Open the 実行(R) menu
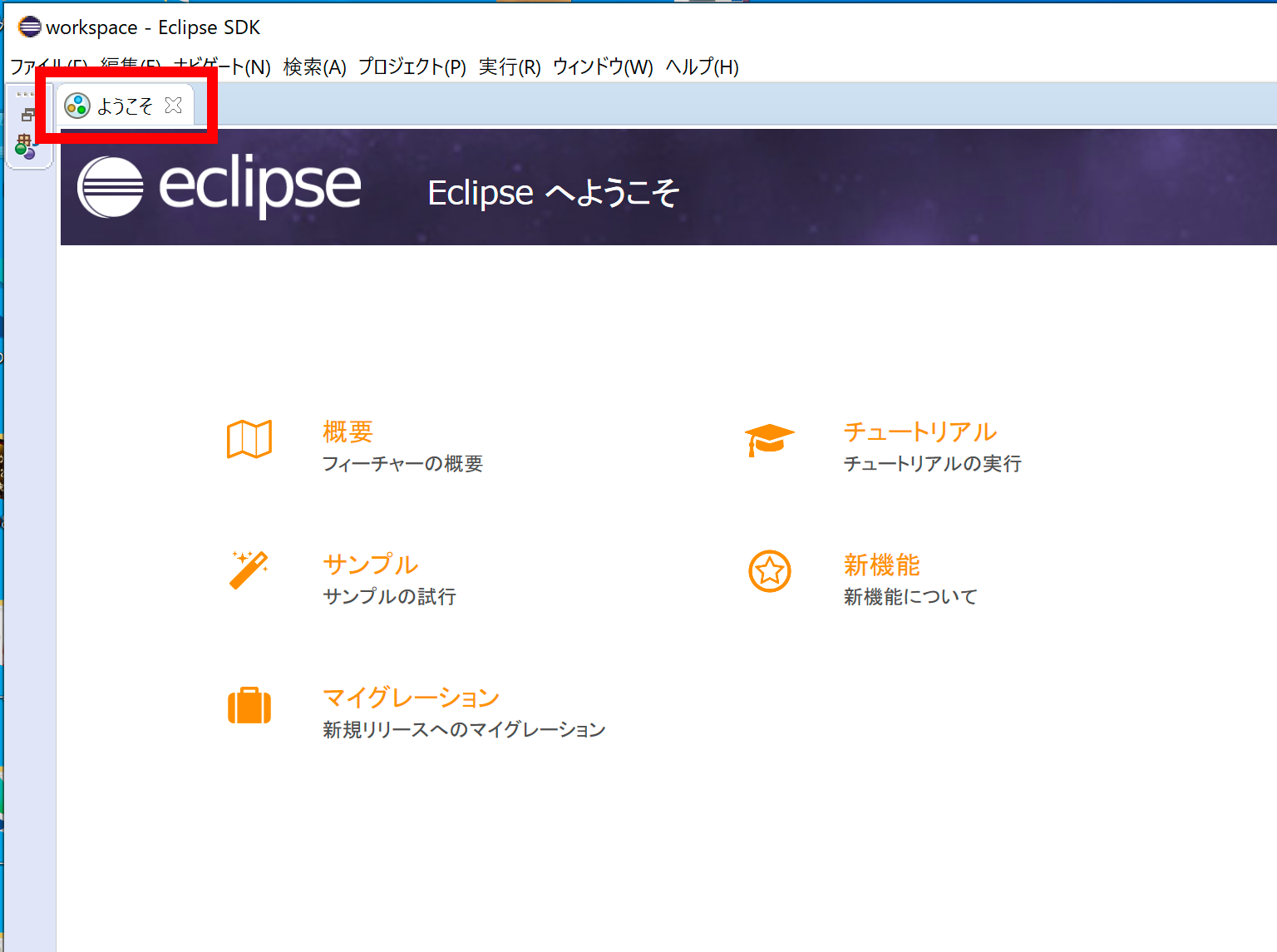1277x952 pixels. coord(510,67)
